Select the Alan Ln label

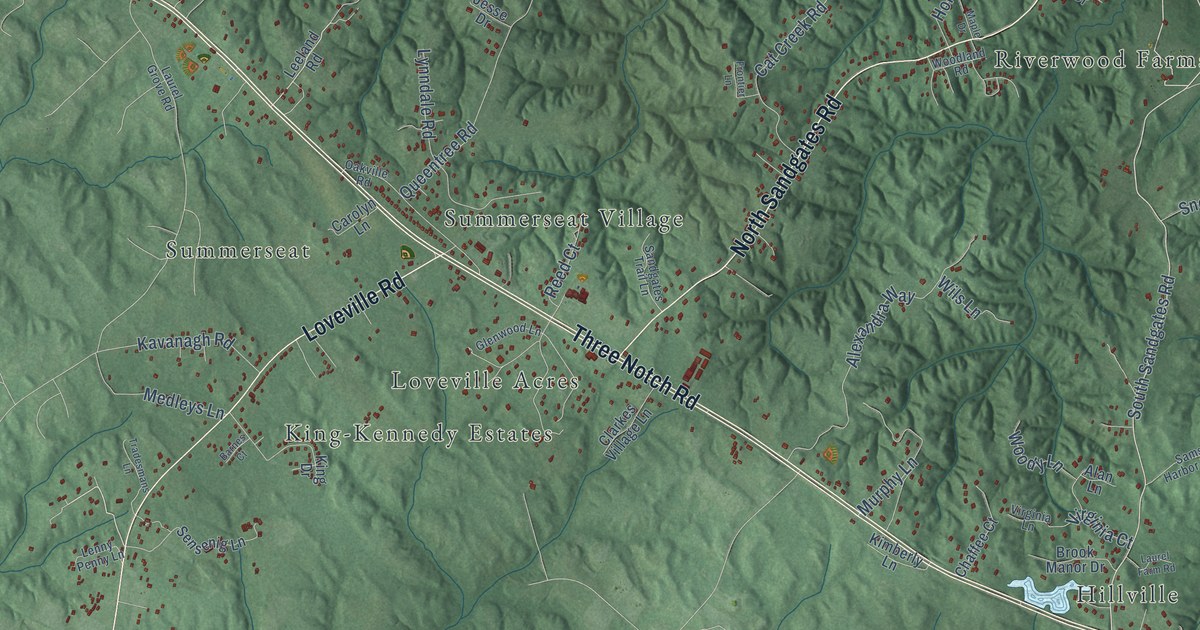[x=1097, y=477]
